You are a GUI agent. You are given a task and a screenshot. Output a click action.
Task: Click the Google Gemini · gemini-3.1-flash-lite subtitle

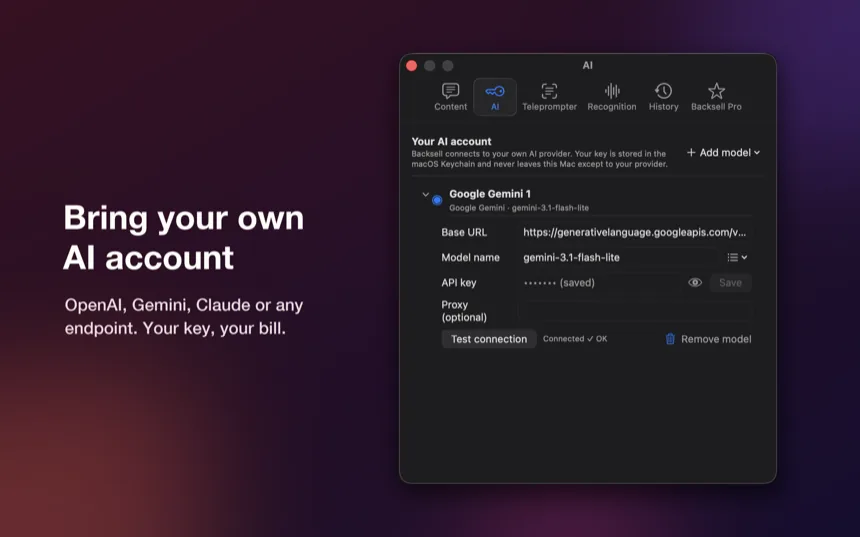(x=519, y=208)
